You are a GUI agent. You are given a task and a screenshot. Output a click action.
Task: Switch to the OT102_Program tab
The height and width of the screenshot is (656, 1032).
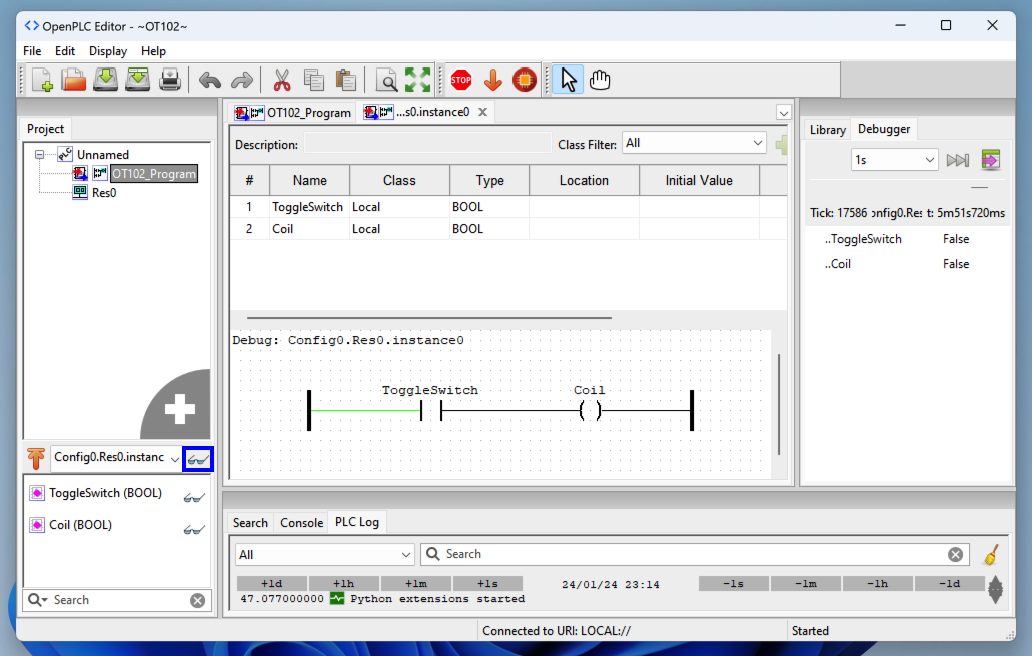point(293,113)
